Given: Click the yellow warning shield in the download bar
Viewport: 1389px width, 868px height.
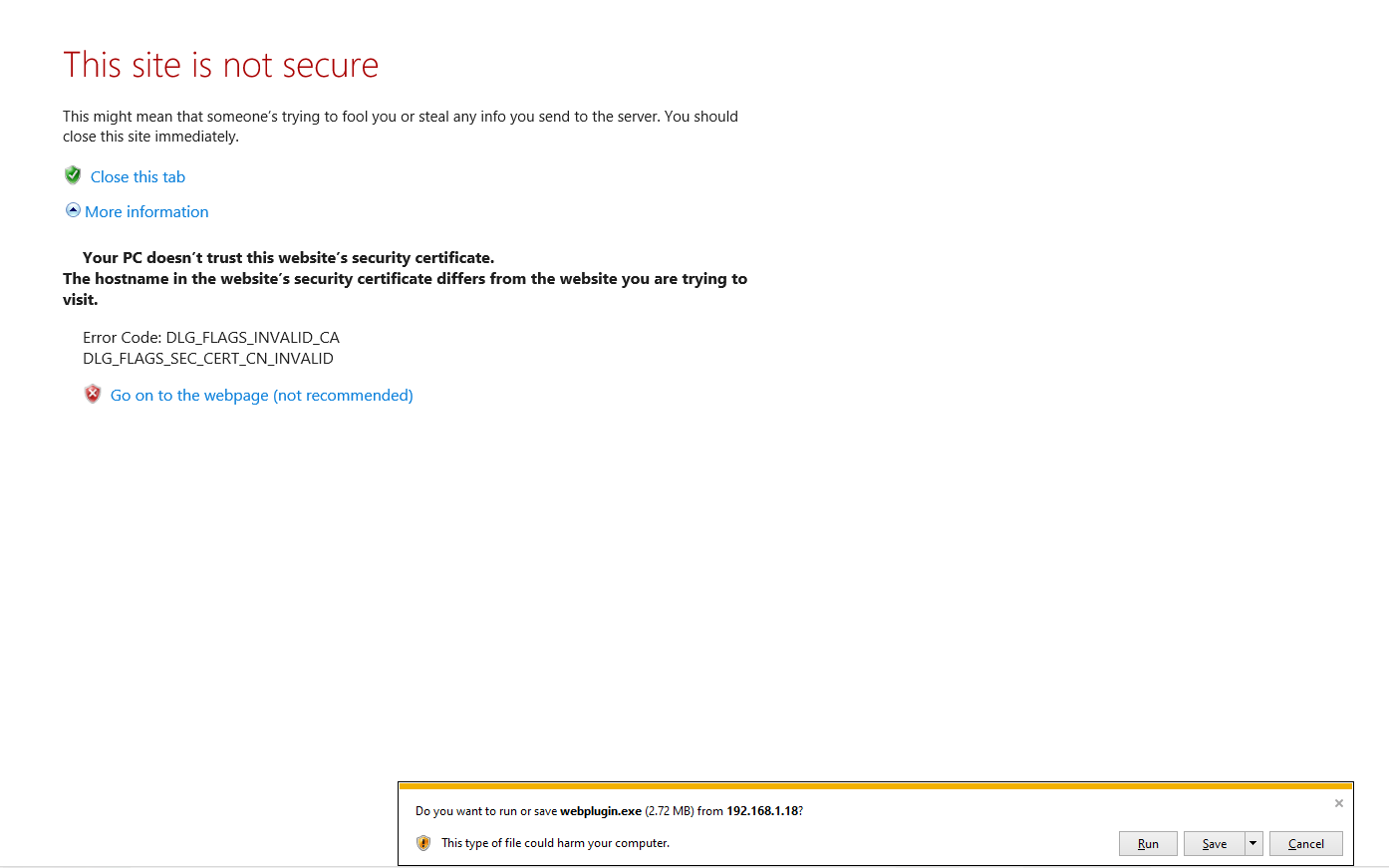Looking at the screenshot, I should [x=423, y=843].
